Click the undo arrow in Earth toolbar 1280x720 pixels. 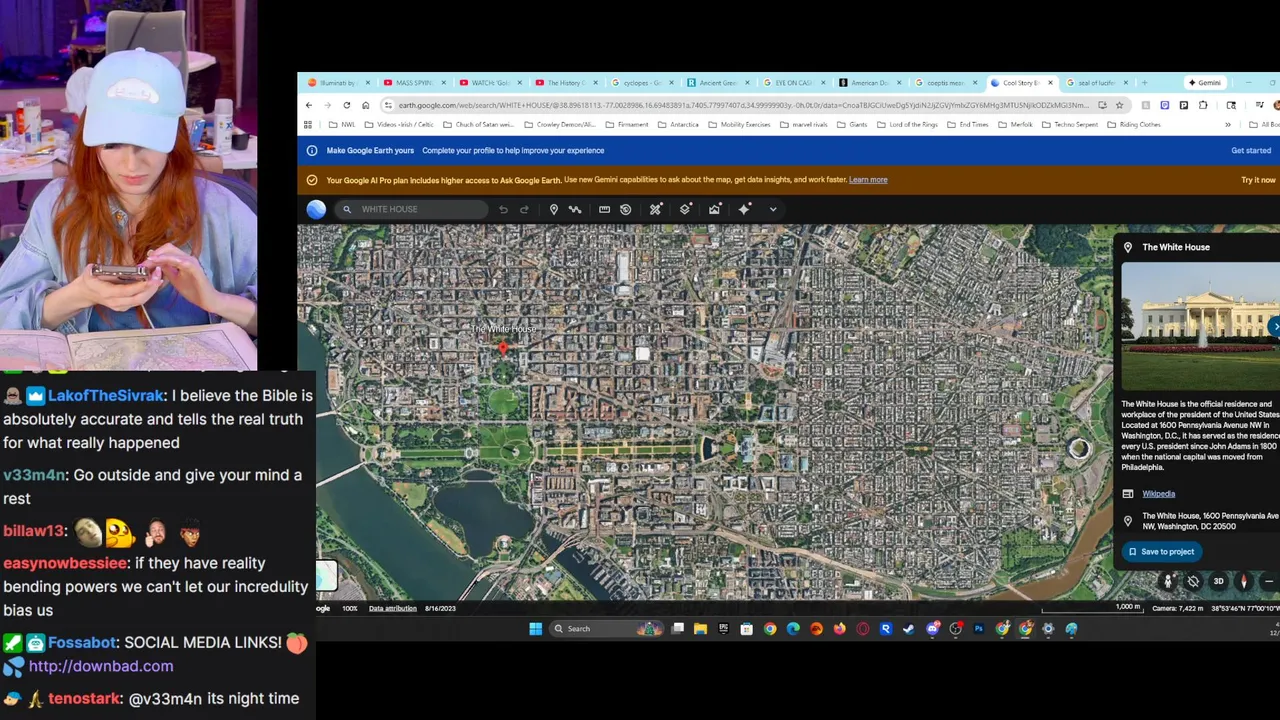coord(503,209)
